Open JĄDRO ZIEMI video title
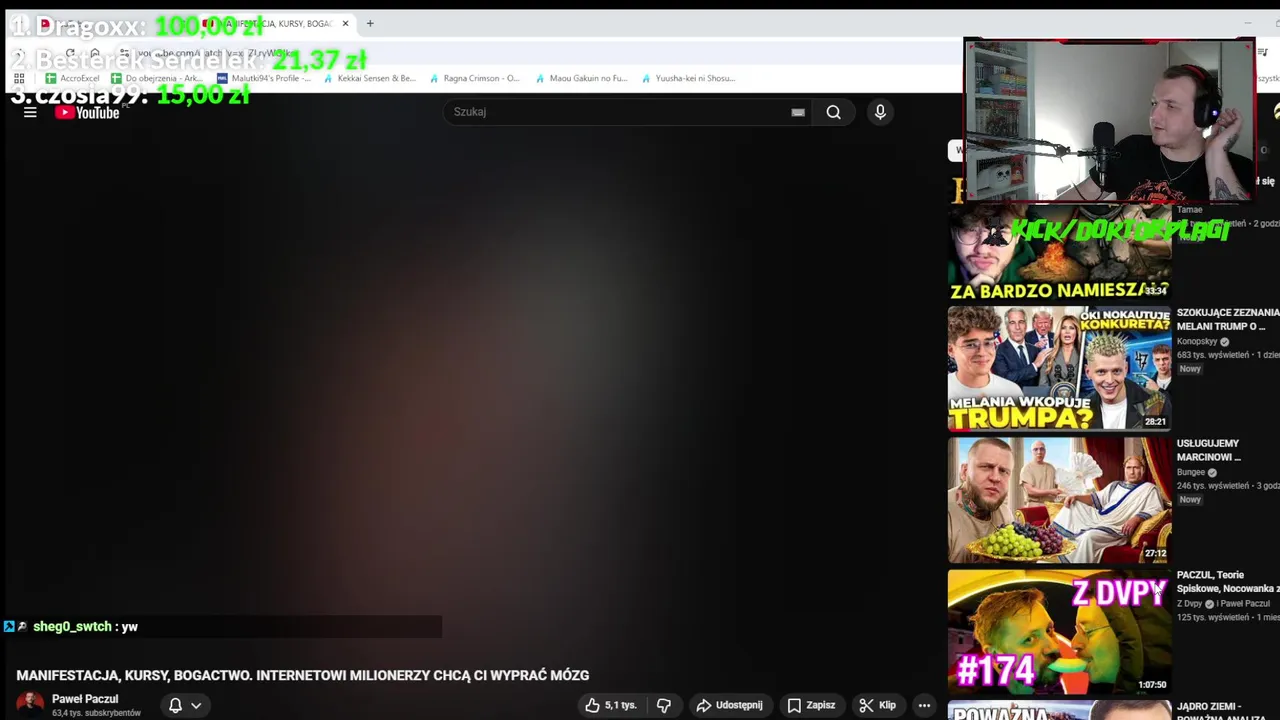The height and width of the screenshot is (720, 1280). pyautogui.click(x=1228, y=712)
